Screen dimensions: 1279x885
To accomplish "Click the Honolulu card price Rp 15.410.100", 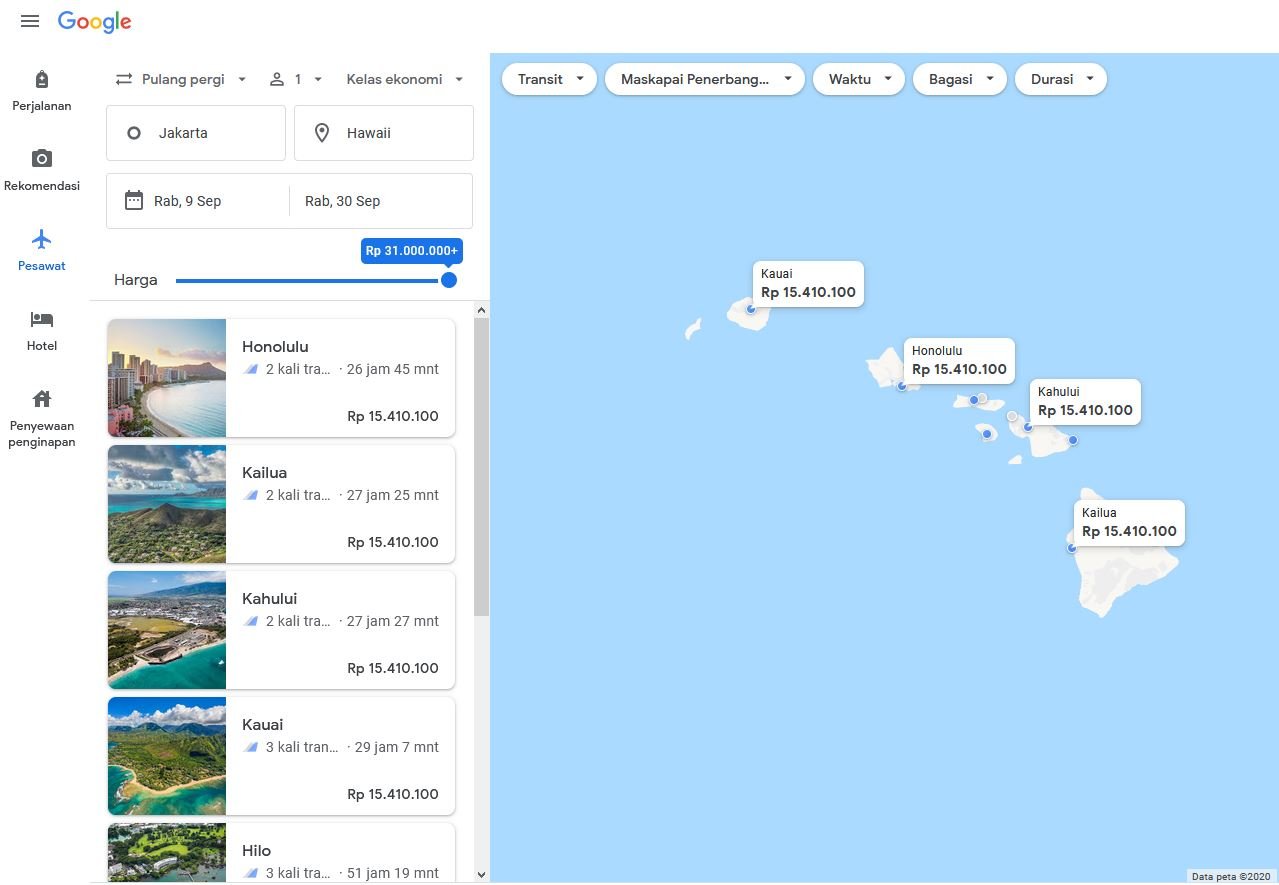I will click(393, 416).
